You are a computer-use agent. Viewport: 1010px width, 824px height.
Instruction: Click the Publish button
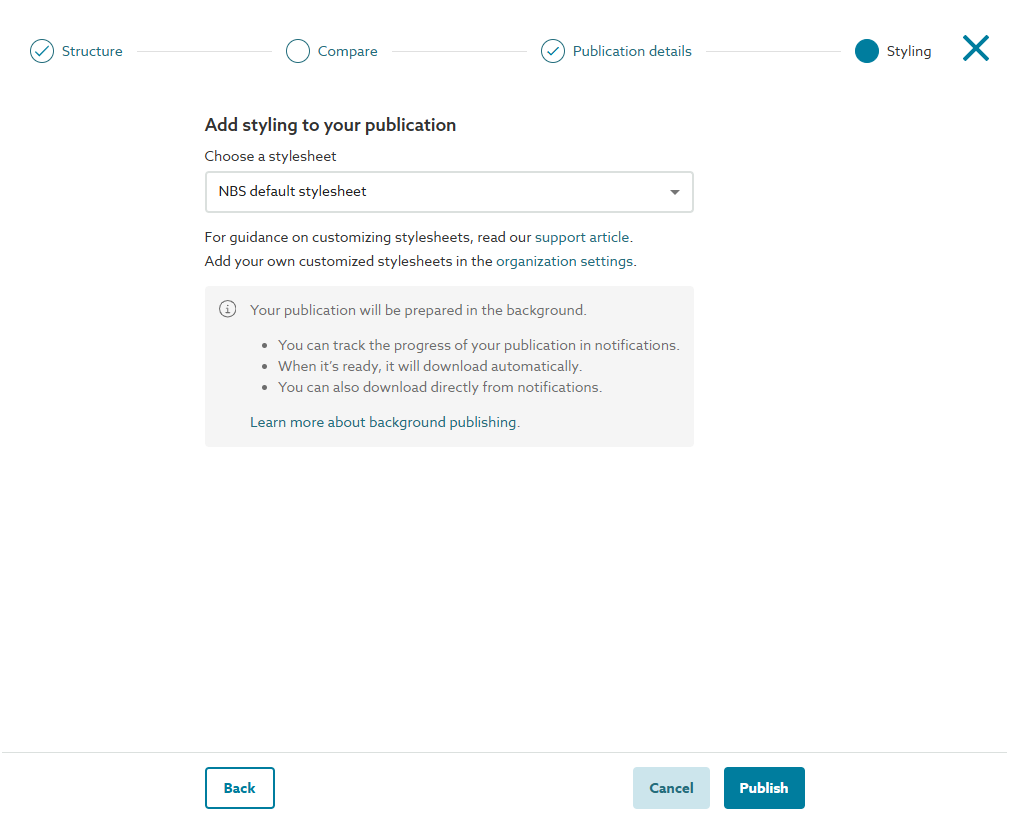point(764,788)
